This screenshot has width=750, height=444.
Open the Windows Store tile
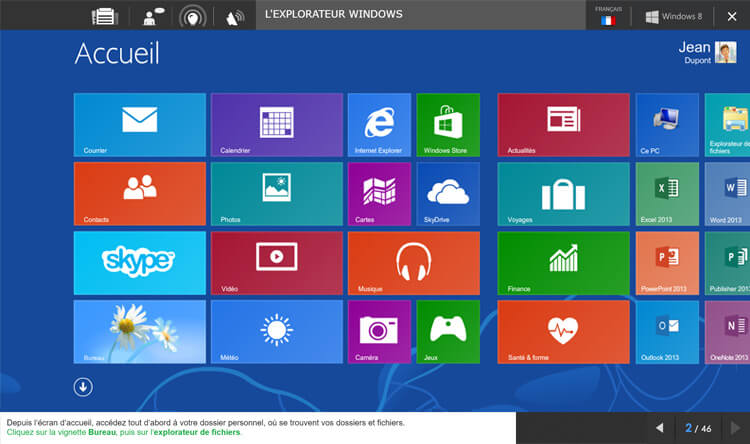click(448, 125)
